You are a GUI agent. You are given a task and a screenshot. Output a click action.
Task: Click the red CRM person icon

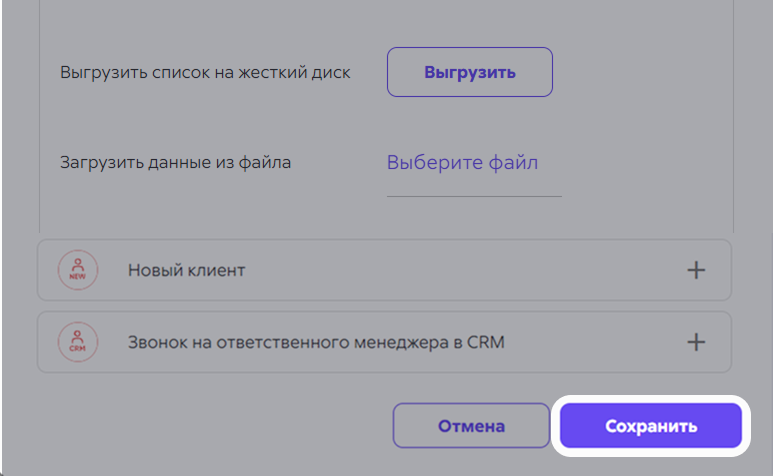pos(77,342)
